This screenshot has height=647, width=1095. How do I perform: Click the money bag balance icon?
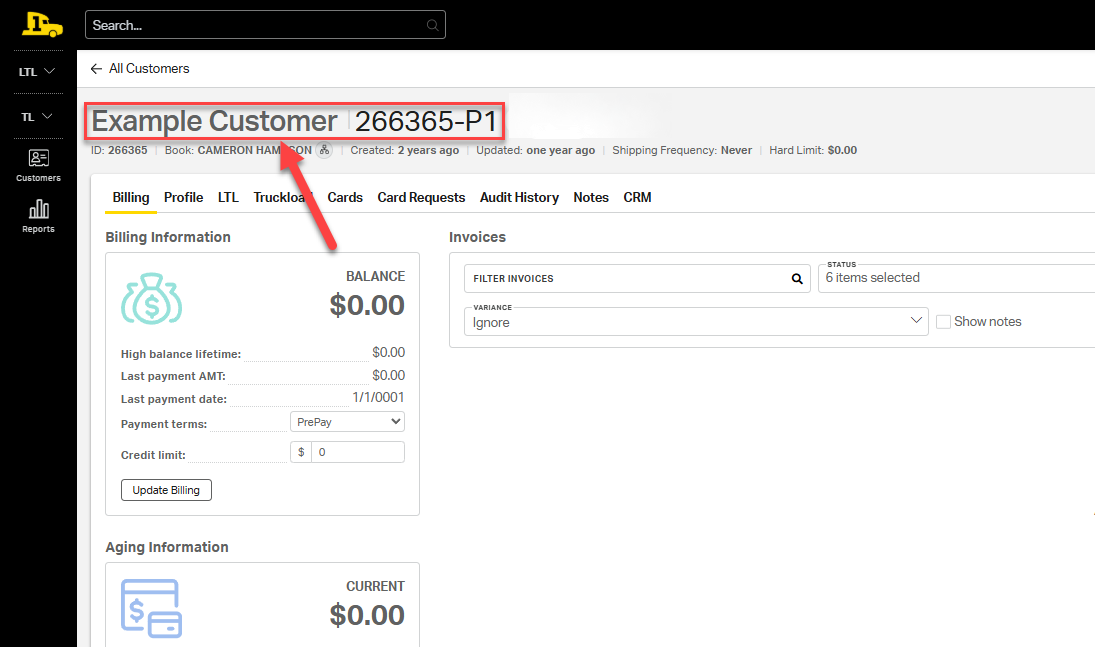pyautogui.click(x=152, y=299)
